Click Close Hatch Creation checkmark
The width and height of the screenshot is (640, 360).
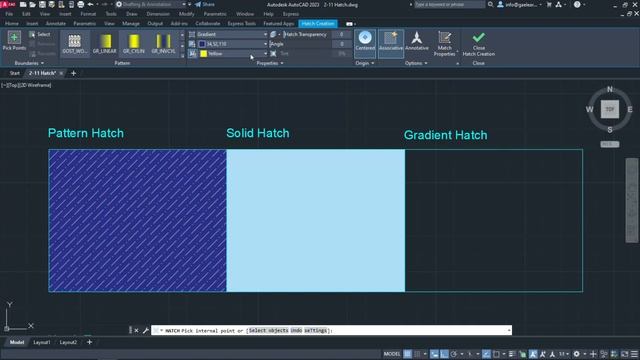pyautogui.click(x=478, y=38)
